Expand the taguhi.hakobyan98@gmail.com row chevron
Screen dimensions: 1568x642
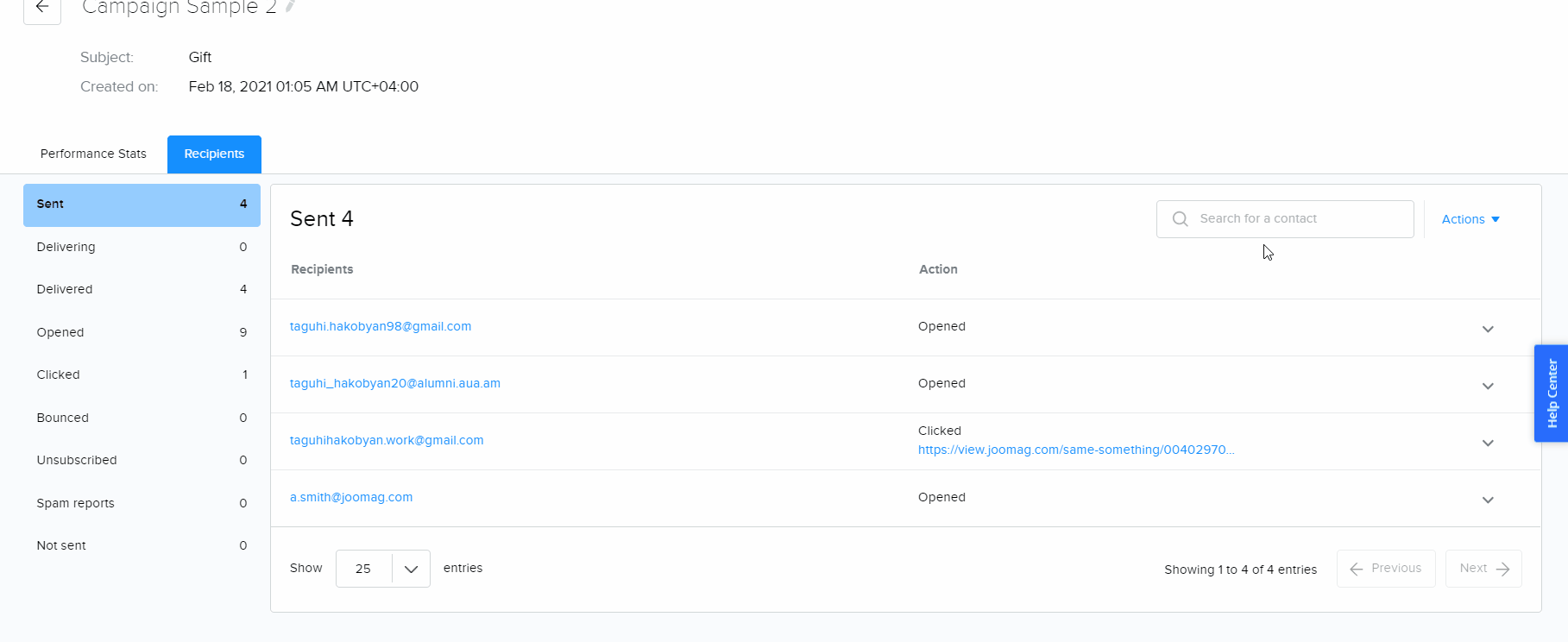(1487, 329)
